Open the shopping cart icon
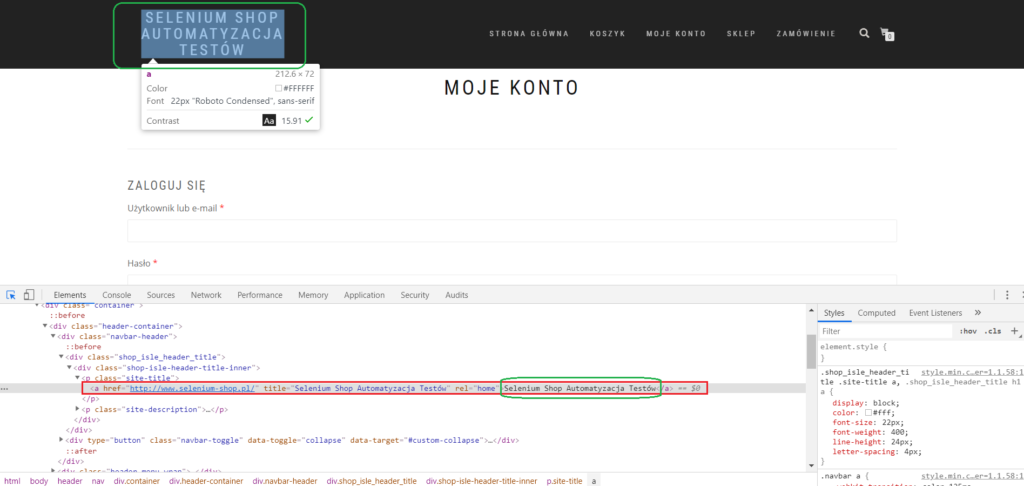 [x=886, y=34]
